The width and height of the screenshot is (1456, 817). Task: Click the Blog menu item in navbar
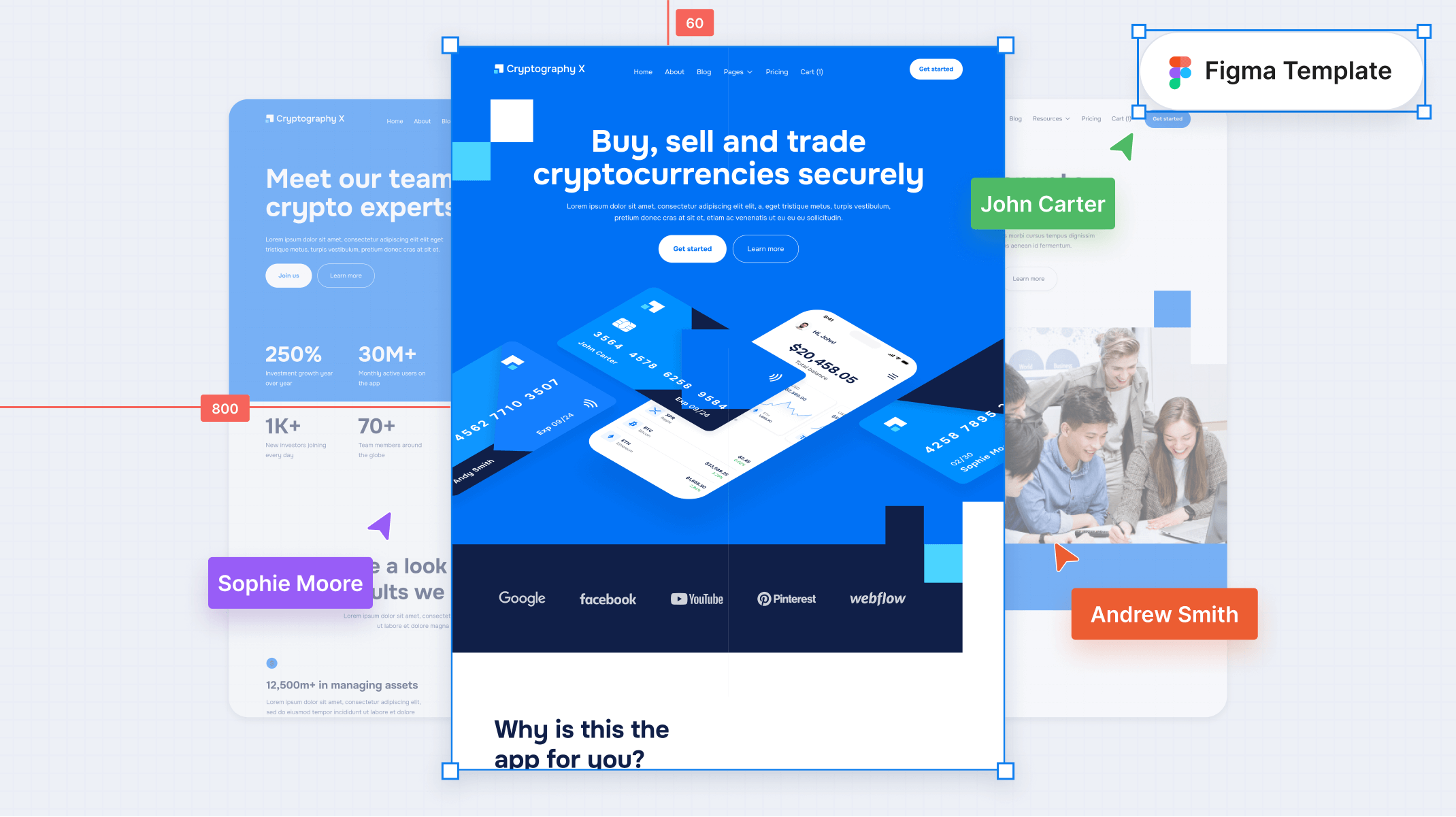coord(702,72)
